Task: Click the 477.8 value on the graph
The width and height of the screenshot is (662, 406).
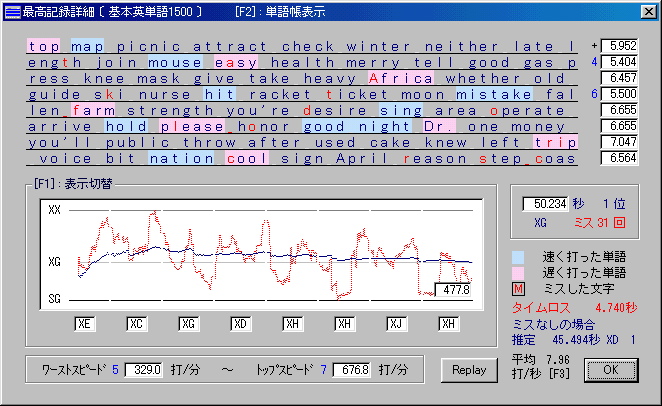Action: (x=453, y=290)
